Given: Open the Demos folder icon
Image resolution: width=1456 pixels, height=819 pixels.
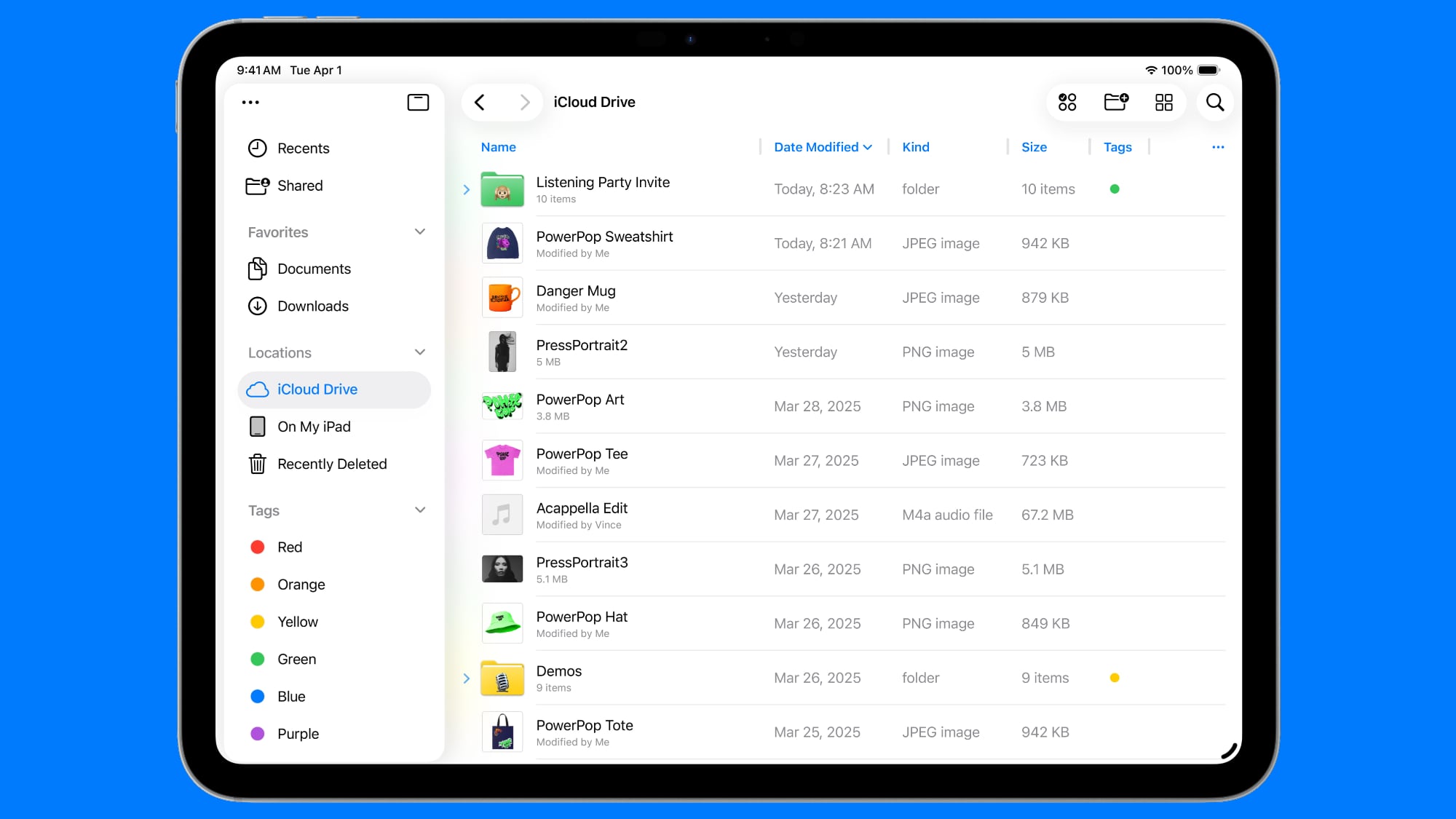Looking at the screenshot, I should pyautogui.click(x=502, y=678).
